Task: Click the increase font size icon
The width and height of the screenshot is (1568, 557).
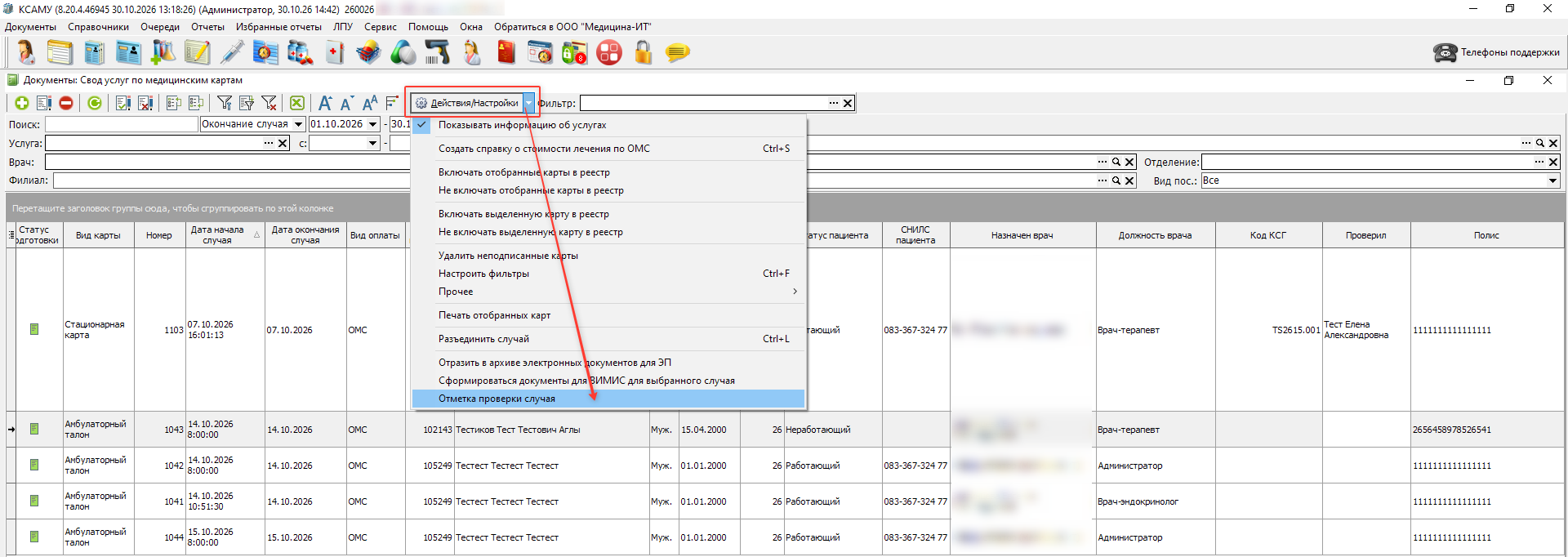Action: [325, 103]
